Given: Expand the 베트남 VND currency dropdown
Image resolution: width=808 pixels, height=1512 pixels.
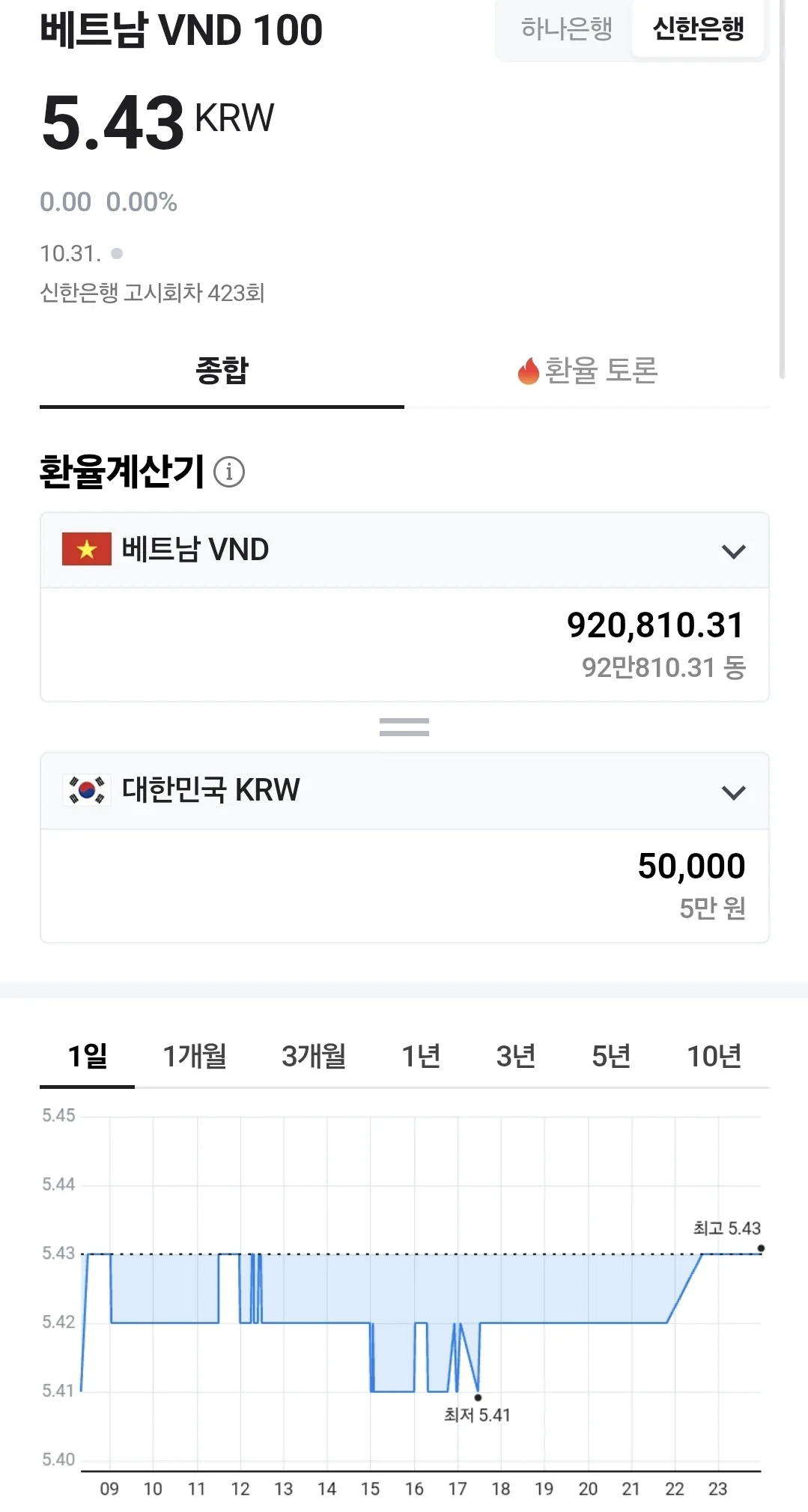Looking at the screenshot, I should pyautogui.click(x=404, y=550).
